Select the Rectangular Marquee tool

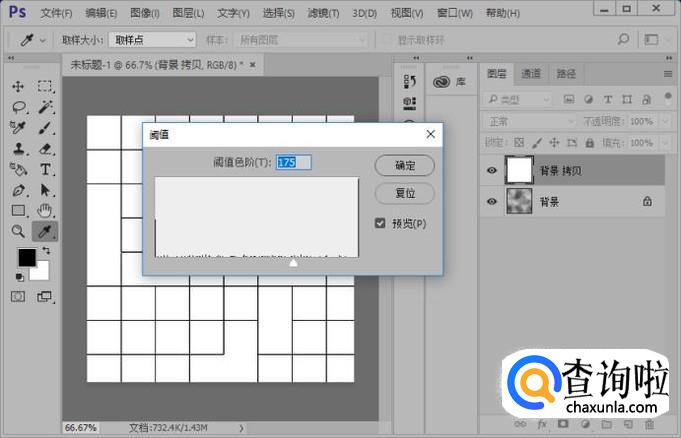[x=45, y=86]
